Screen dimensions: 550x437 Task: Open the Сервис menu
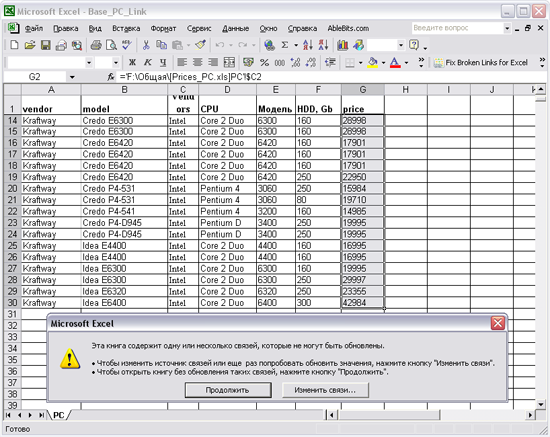click(x=199, y=28)
